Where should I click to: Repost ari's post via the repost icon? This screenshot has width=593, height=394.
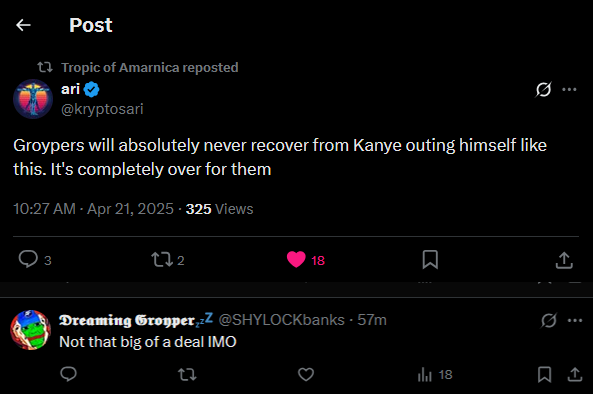point(162,260)
